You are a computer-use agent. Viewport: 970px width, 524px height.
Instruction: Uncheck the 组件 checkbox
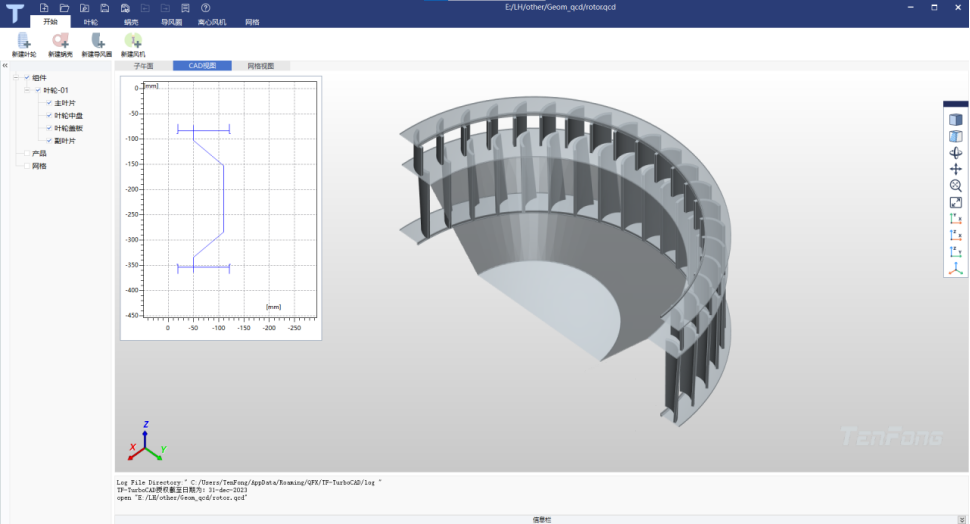pyautogui.click(x=27, y=78)
